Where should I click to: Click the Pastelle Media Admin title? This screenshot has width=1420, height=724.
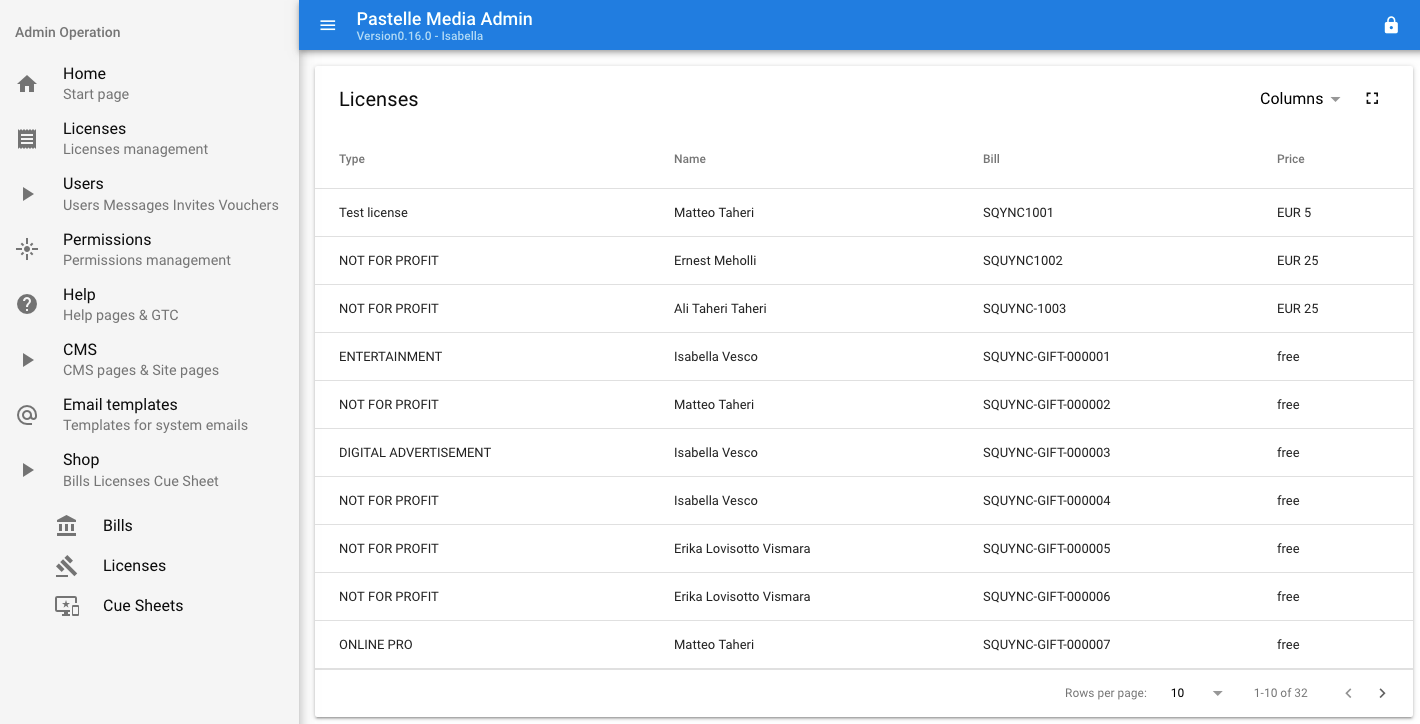click(444, 19)
